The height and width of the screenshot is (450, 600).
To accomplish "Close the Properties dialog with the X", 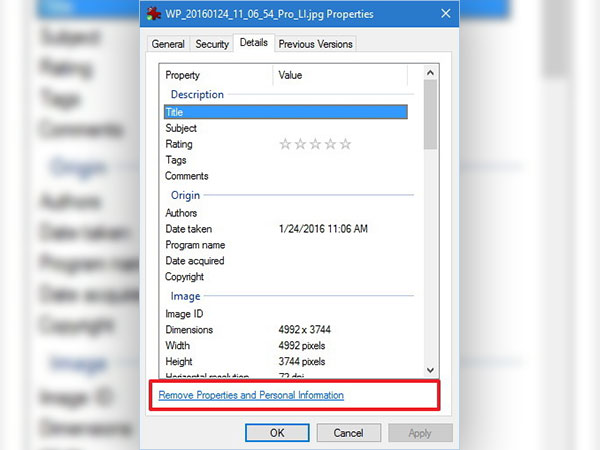I will pos(428,16).
